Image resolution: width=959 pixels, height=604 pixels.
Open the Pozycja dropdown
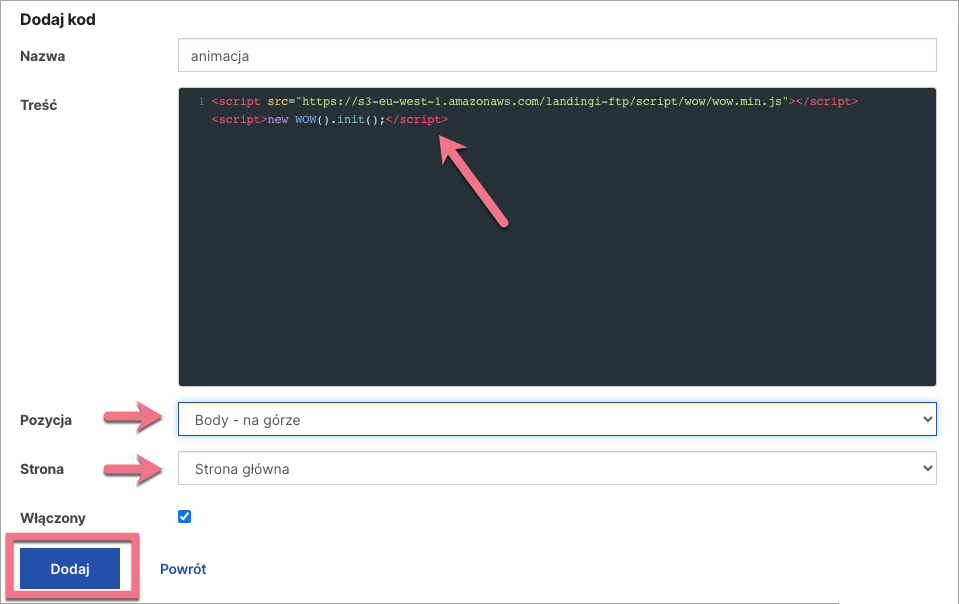tap(556, 419)
